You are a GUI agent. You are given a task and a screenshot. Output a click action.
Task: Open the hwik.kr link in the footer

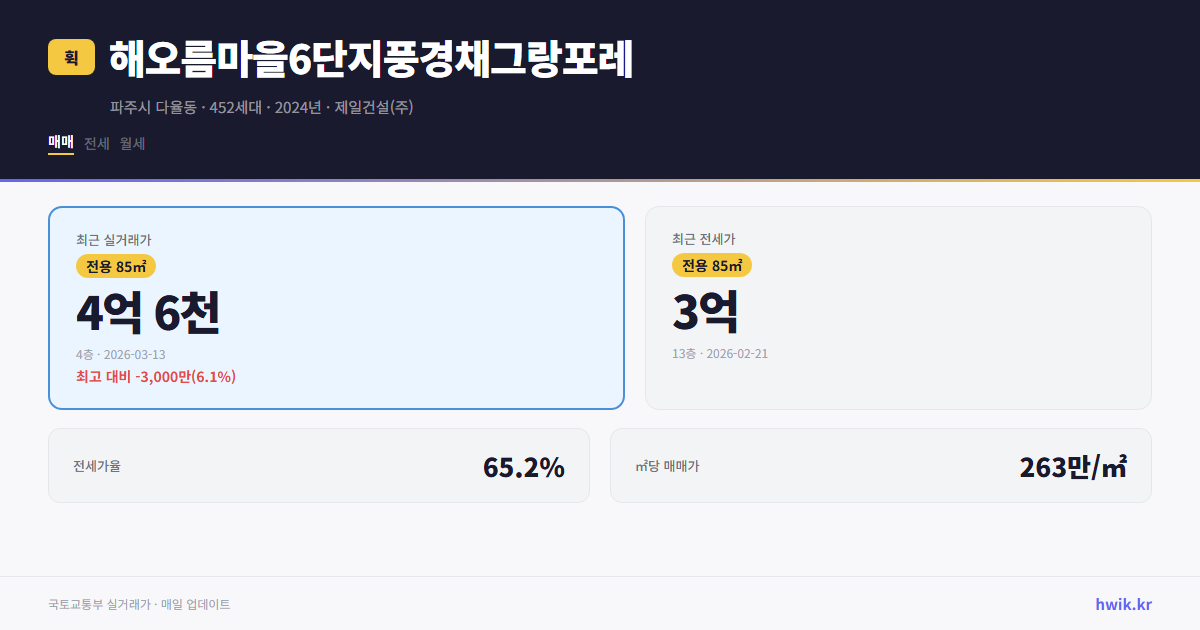(1122, 604)
